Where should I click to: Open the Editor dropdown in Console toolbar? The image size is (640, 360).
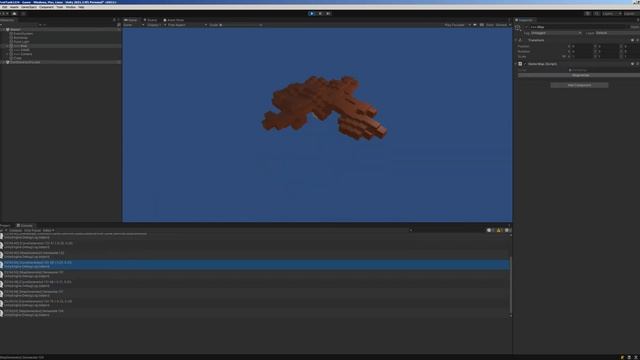(48, 230)
